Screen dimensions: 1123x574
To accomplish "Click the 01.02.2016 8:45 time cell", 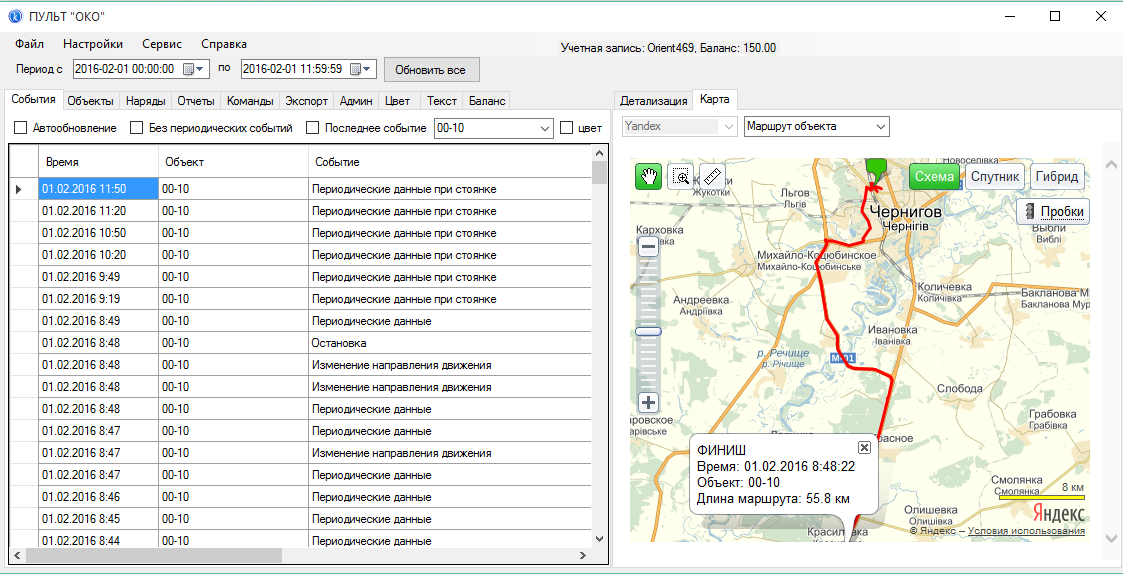I will [98, 519].
